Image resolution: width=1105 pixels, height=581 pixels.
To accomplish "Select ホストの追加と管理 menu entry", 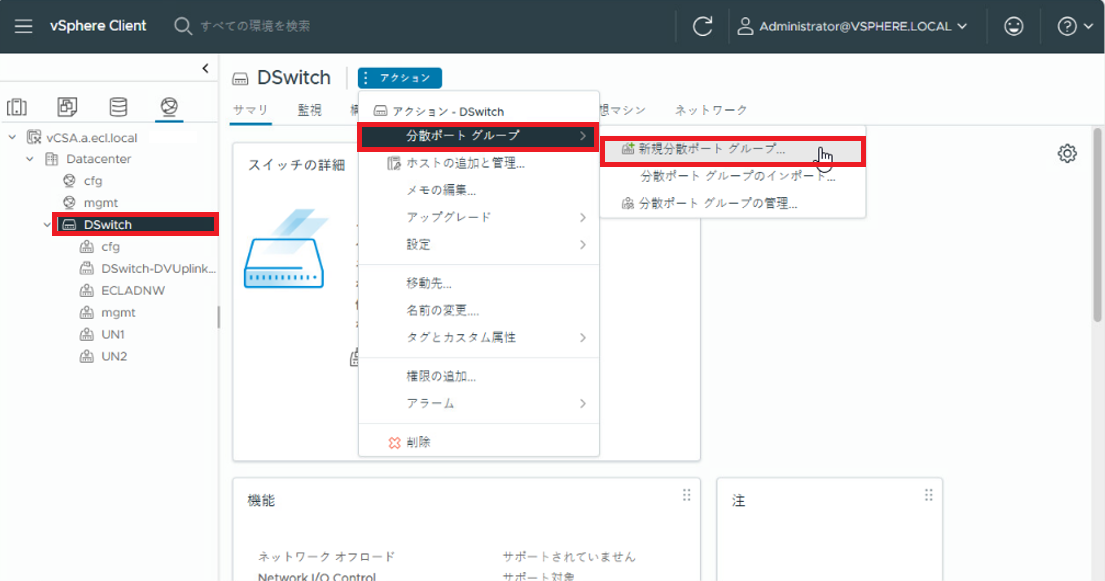I will [x=465, y=163].
